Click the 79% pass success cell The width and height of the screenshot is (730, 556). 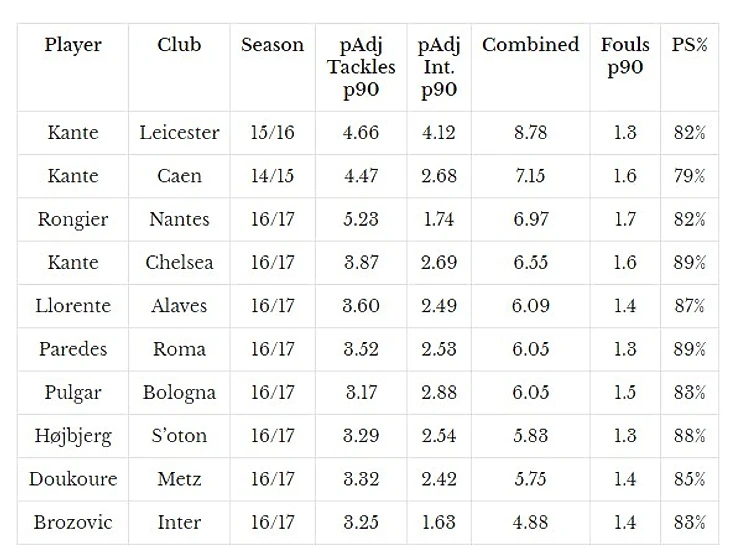click(x=690, y=176)
